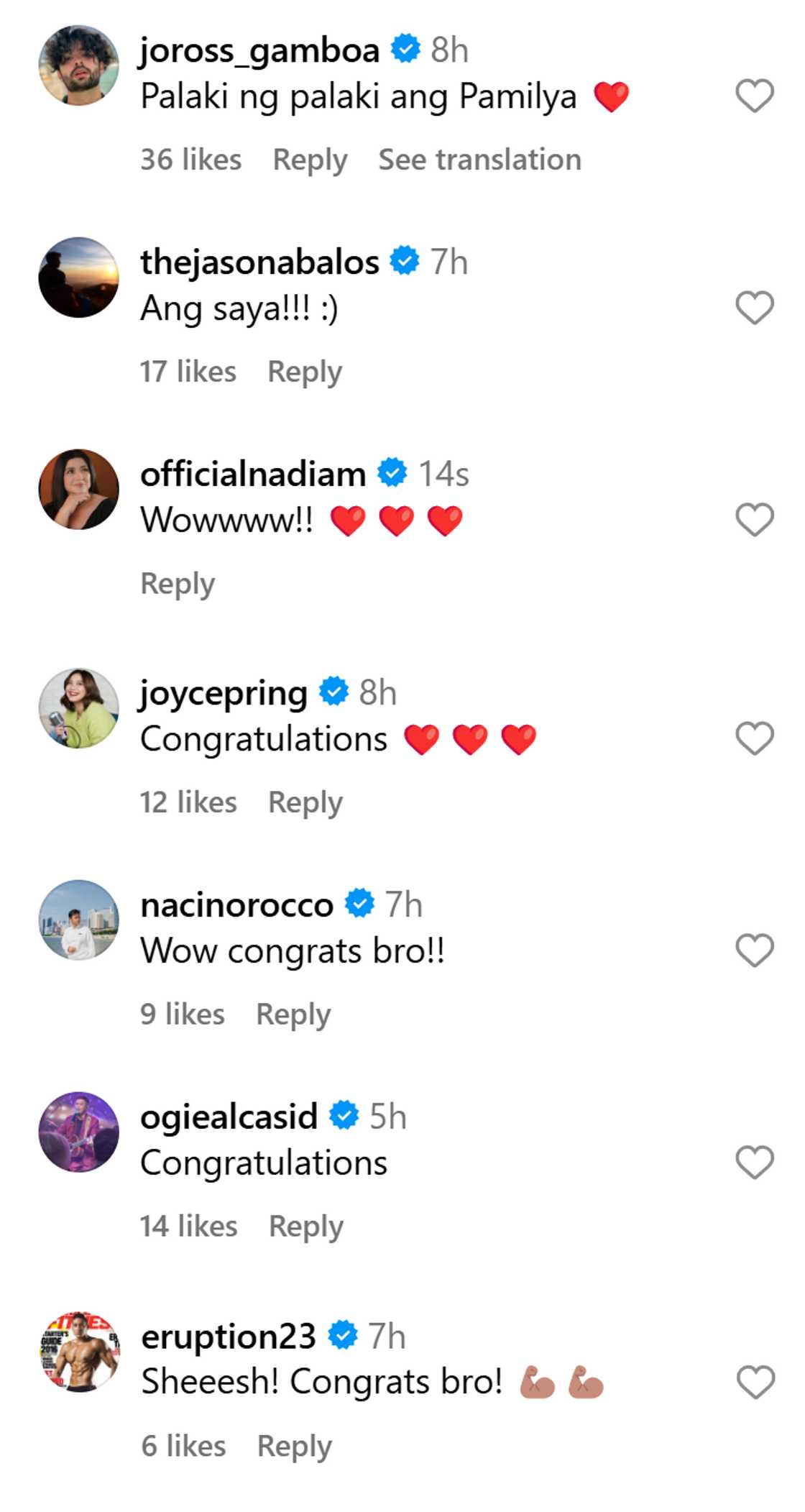Open eruption23's profile photo
805x1512 pixels.
[78, 1352]
